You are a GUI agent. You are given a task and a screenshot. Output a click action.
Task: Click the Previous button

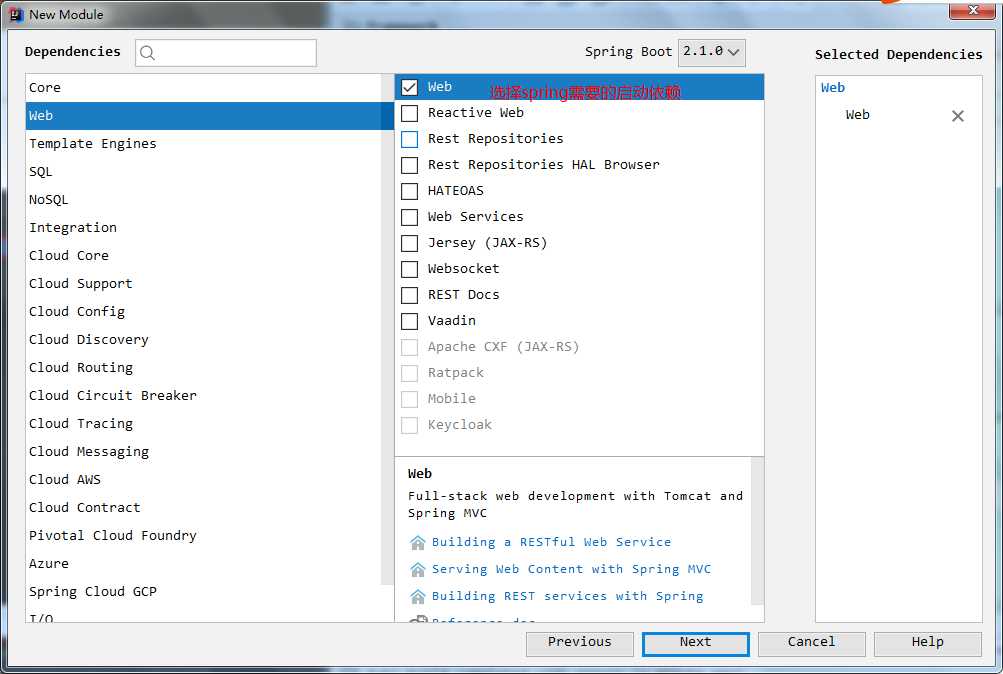click(580, 644)
